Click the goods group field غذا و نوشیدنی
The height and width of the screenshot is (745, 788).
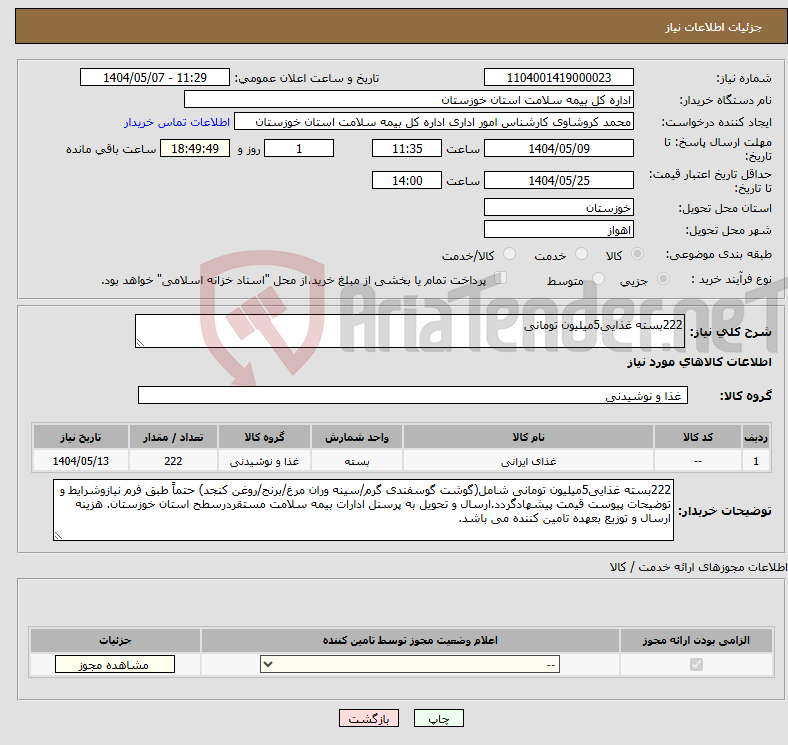click(413, 395)
